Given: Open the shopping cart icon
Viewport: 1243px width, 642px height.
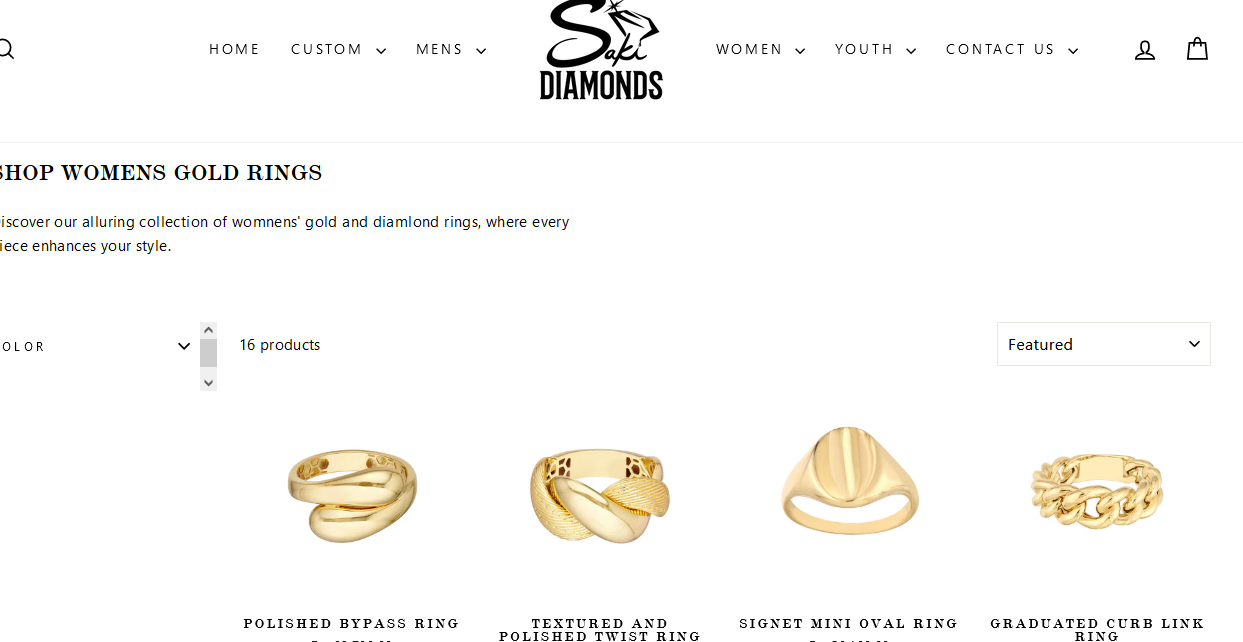Looking at the screenshot, I should tap(1197, 49).
